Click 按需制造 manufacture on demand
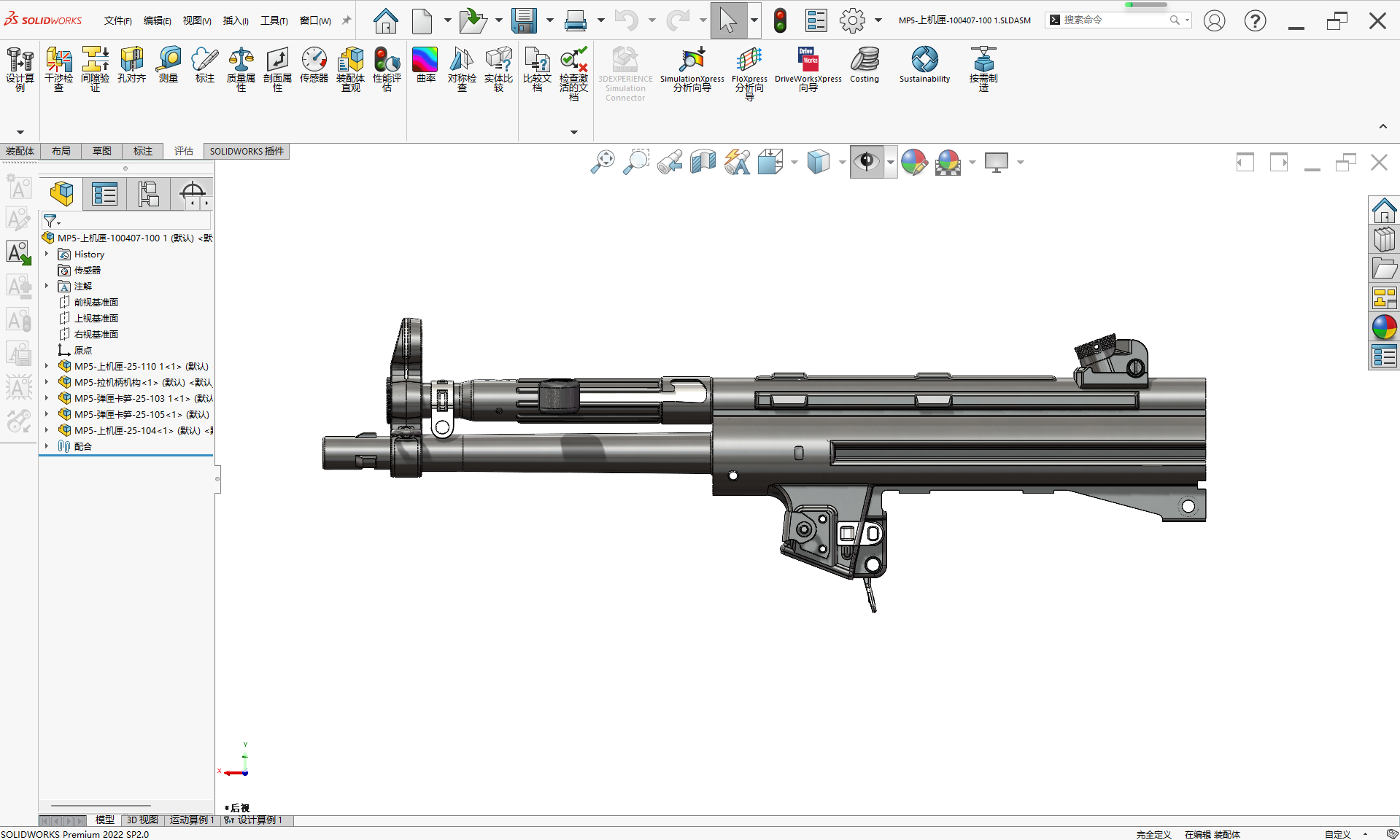Viewport: 1400px width, 840px height. tap(983, 69)
